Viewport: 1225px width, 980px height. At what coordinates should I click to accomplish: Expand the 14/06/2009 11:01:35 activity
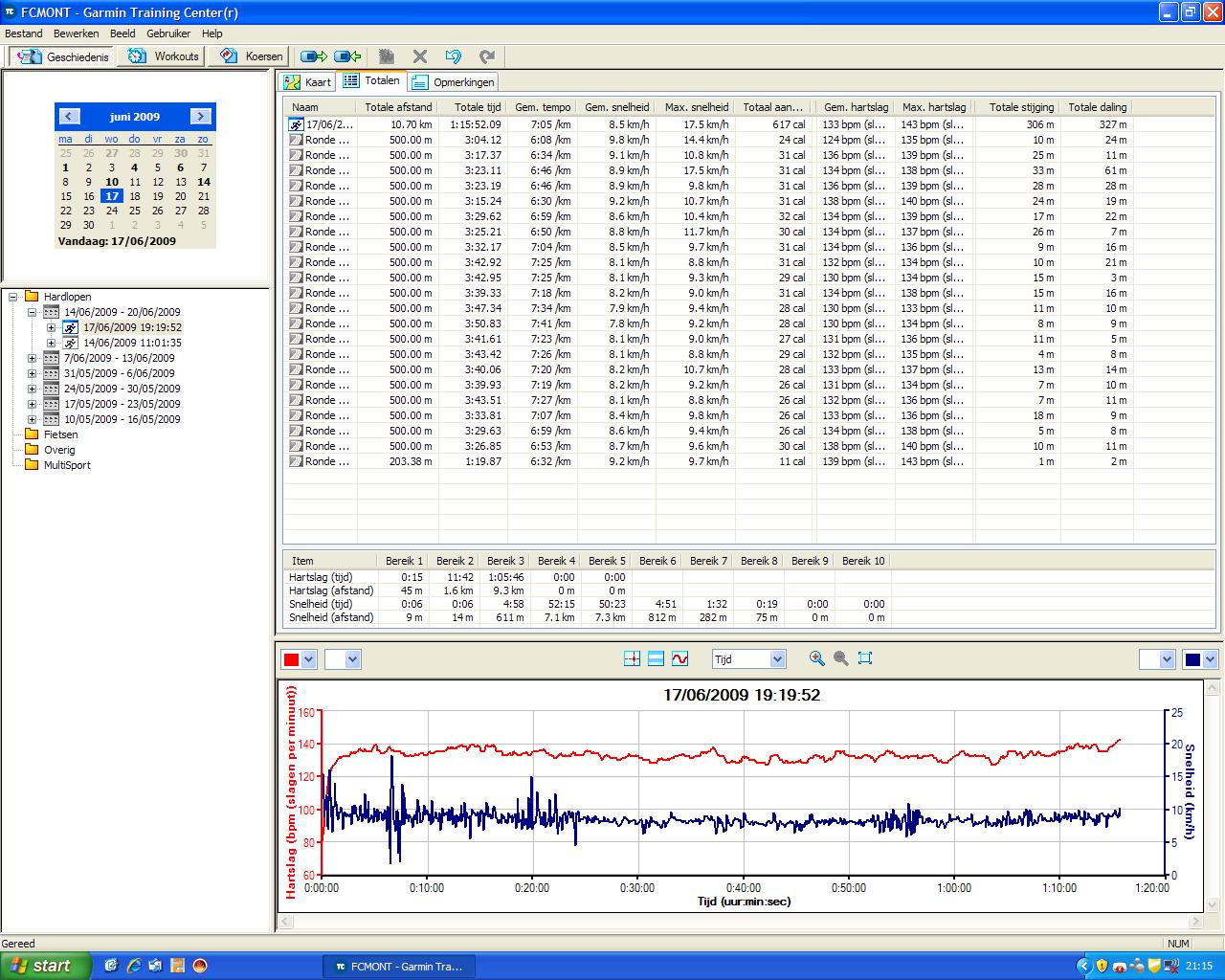coord(52,343)
